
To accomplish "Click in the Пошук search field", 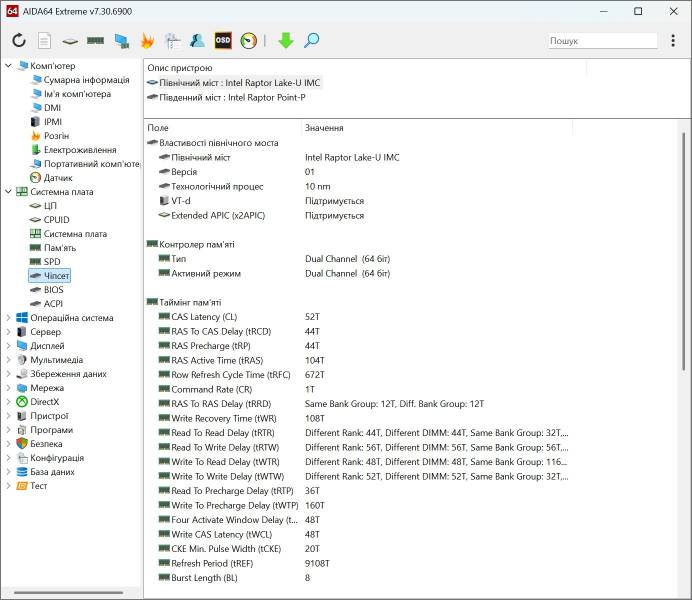I will (602, 41).
